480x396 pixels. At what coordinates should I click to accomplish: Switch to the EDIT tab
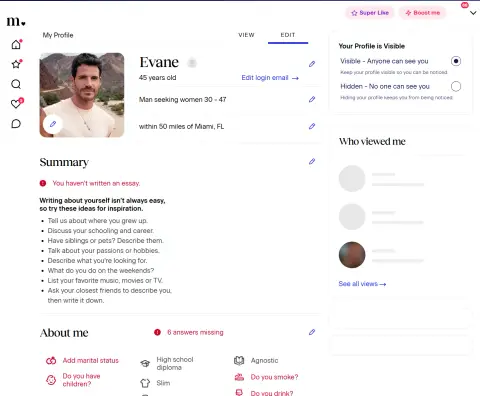coord(288,35)
